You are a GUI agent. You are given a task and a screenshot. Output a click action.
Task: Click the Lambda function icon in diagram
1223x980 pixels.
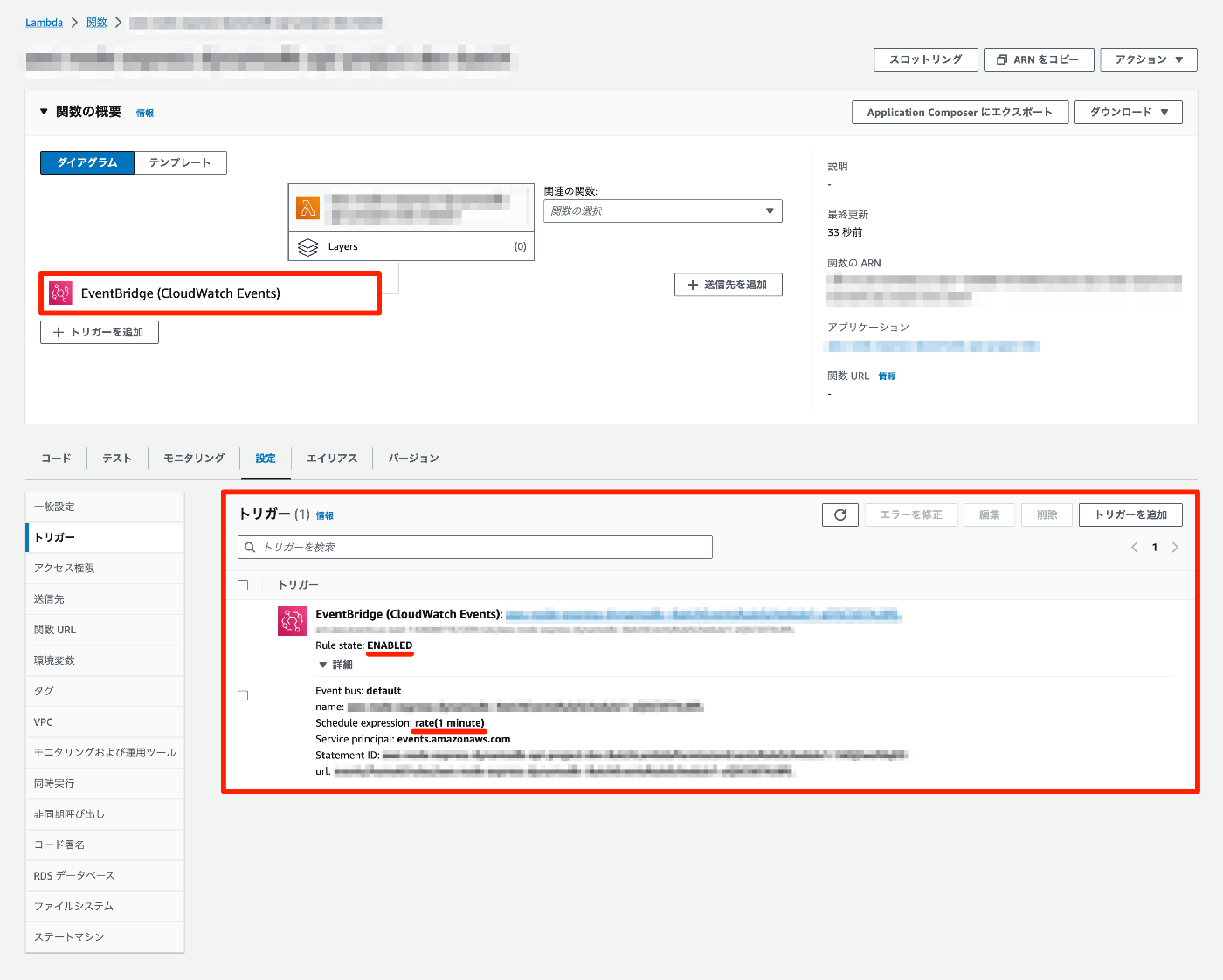pos(307,208)
